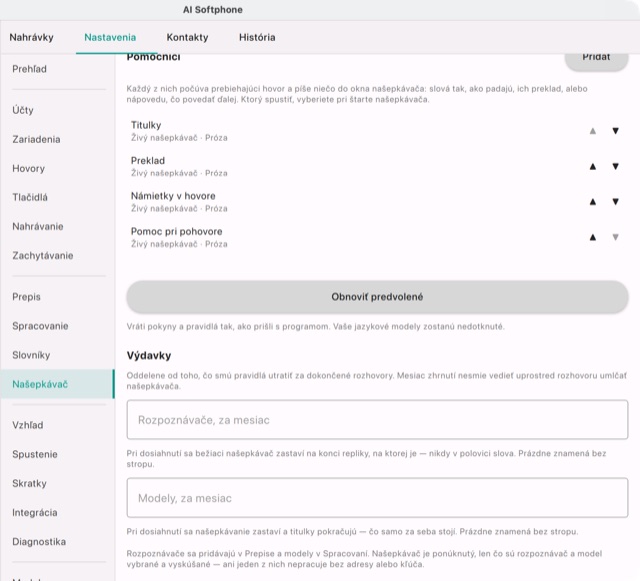Select Spracovanie in sidebar
This screenshot has width=640, height=581.
pyautogui.click(x=58, y=326)
